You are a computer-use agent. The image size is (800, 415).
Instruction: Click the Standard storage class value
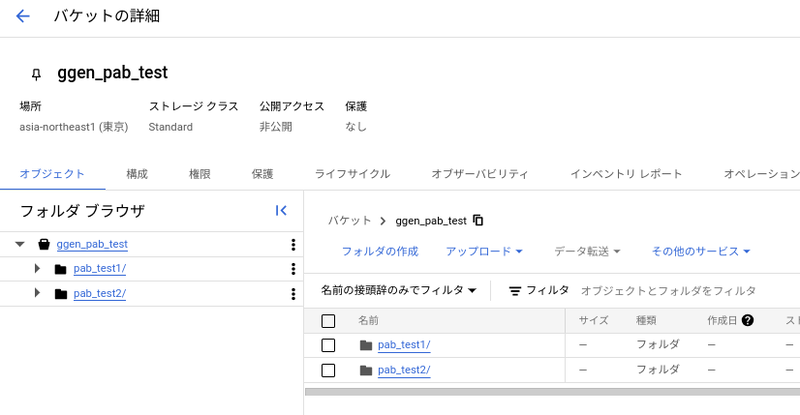coord(170,127)
